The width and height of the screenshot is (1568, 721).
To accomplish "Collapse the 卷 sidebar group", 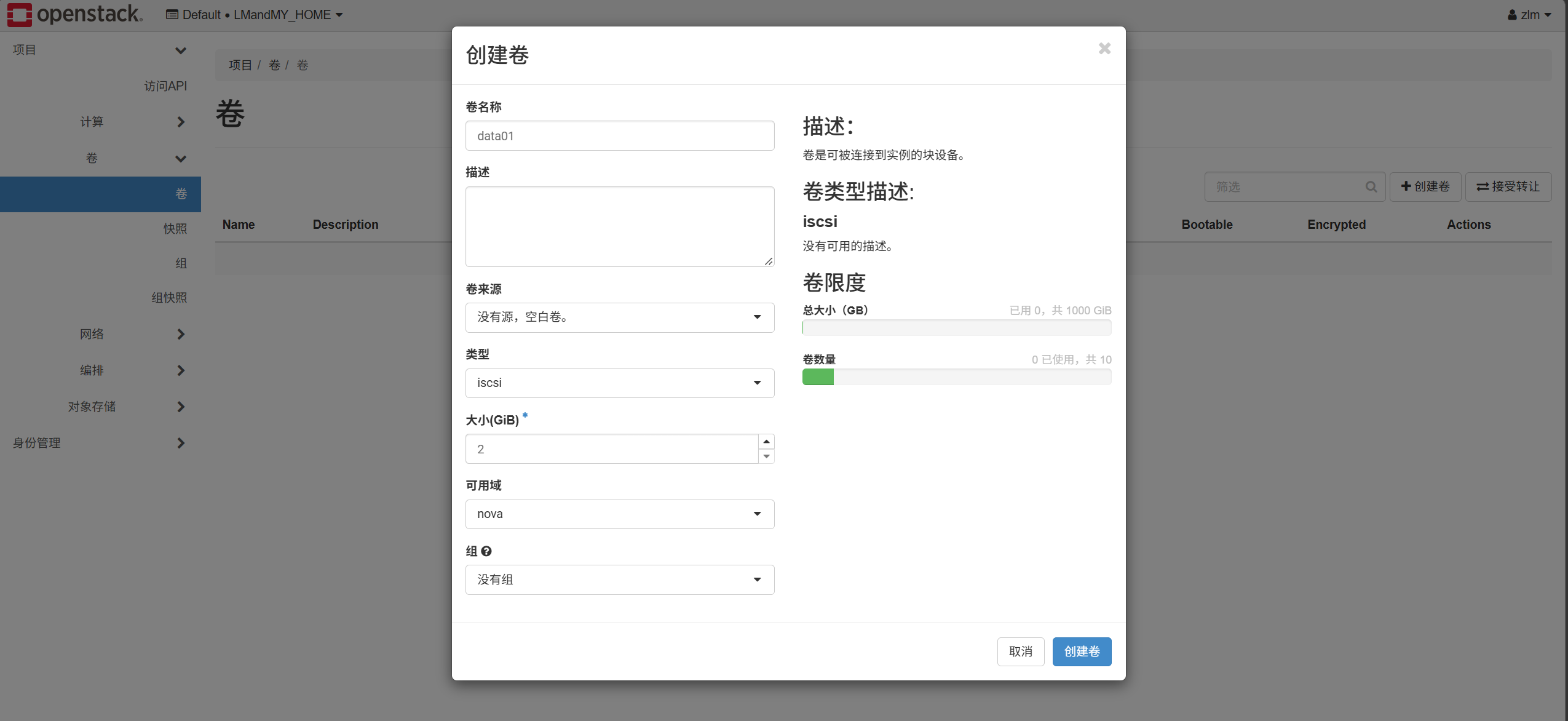I will pos(100,158).
